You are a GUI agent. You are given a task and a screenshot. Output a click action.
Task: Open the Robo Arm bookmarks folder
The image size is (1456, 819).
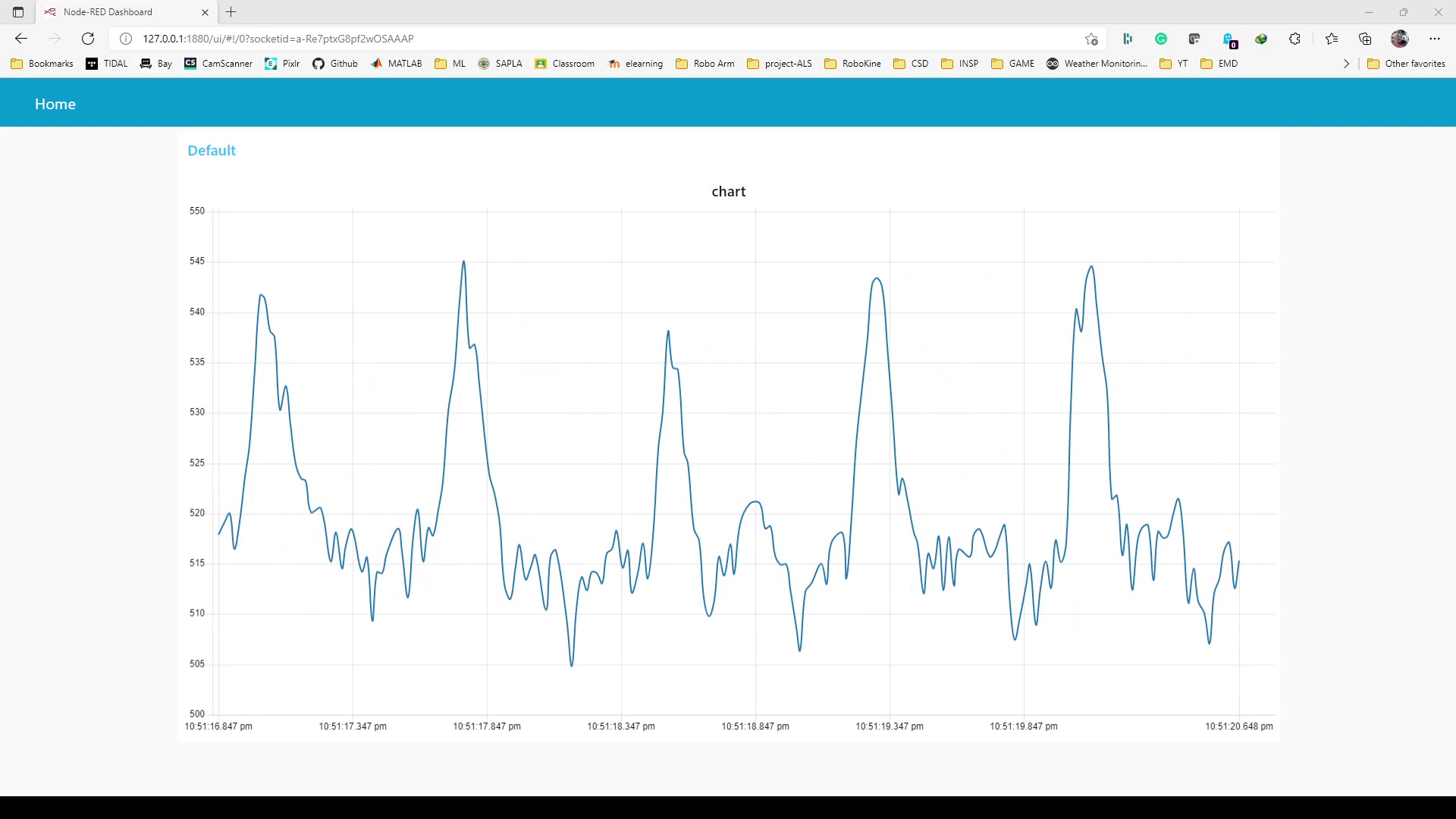(x=704, y=64)
